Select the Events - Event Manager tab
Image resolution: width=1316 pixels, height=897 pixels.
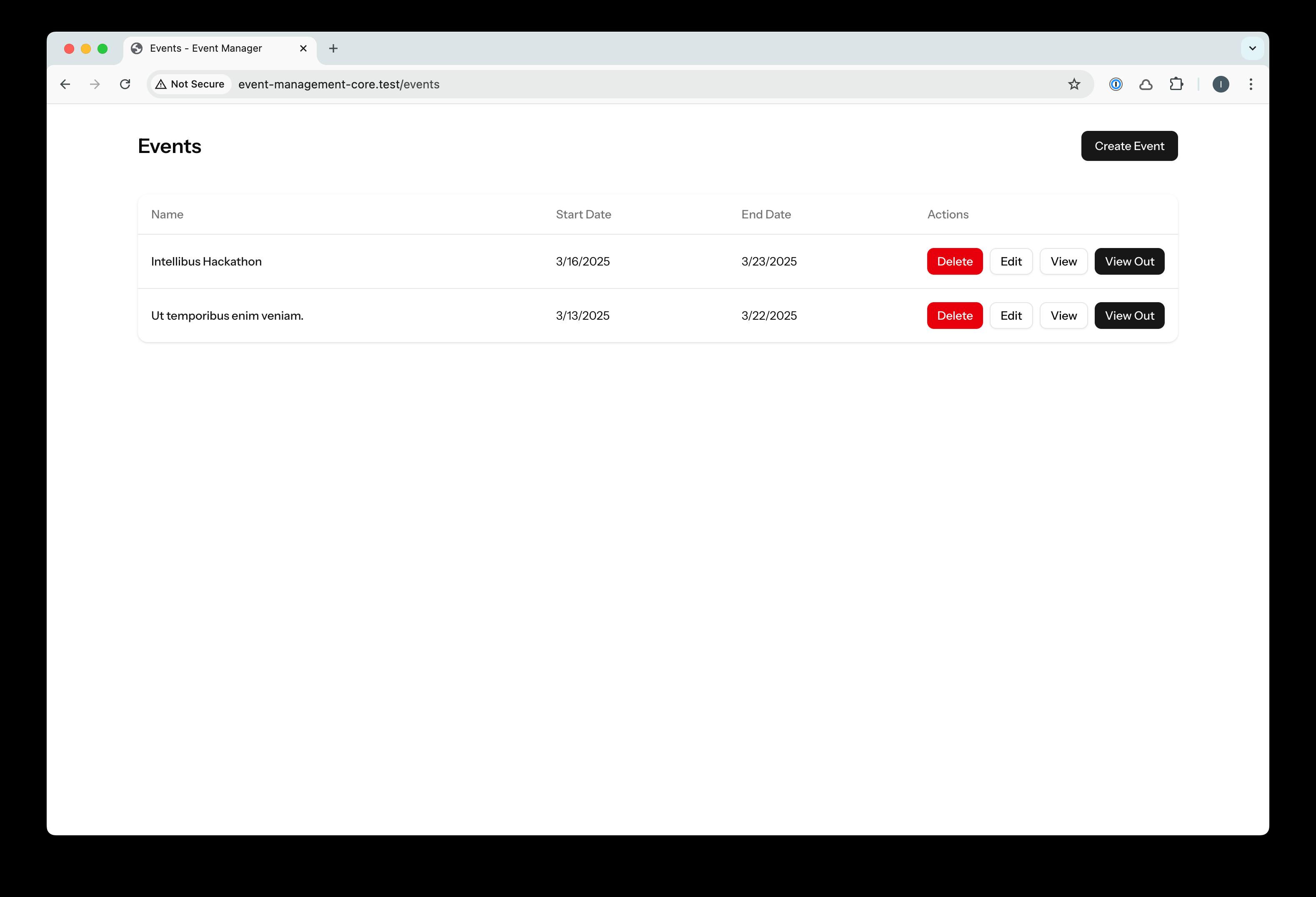tap(206, 49)
